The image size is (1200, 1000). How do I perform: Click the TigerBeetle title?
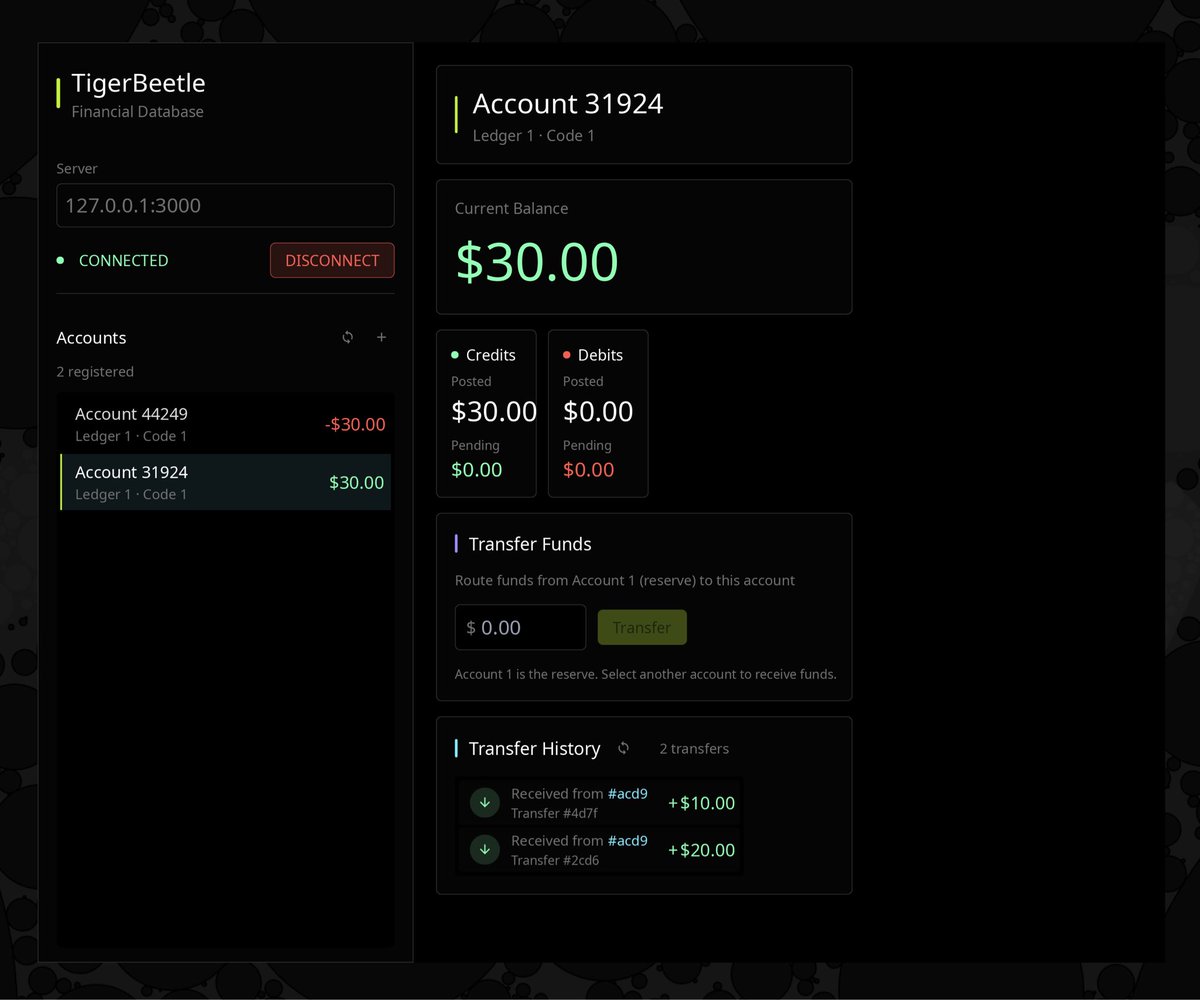point(138,83)
